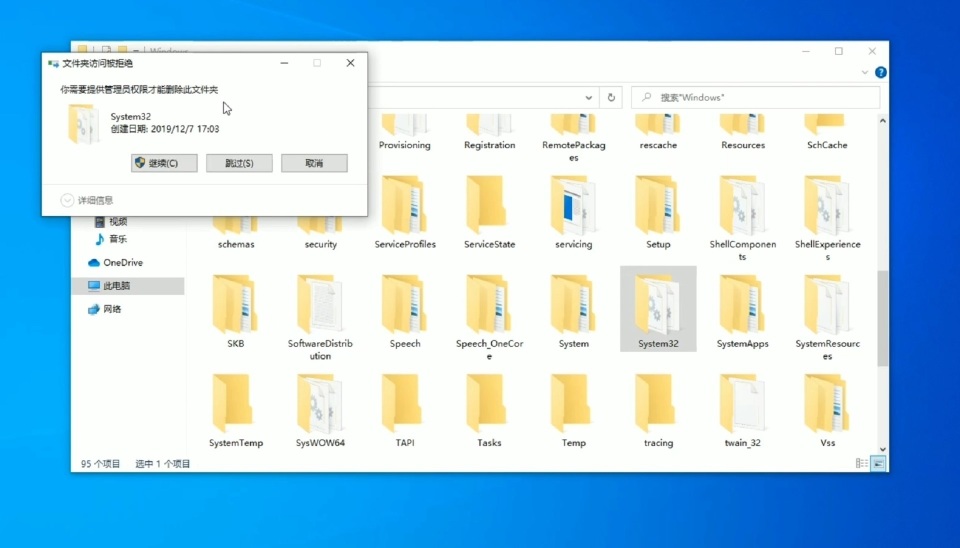The height and width of the screenshot is (548, 960).
Task: Select the Resources folder
Action: (743, 133)
